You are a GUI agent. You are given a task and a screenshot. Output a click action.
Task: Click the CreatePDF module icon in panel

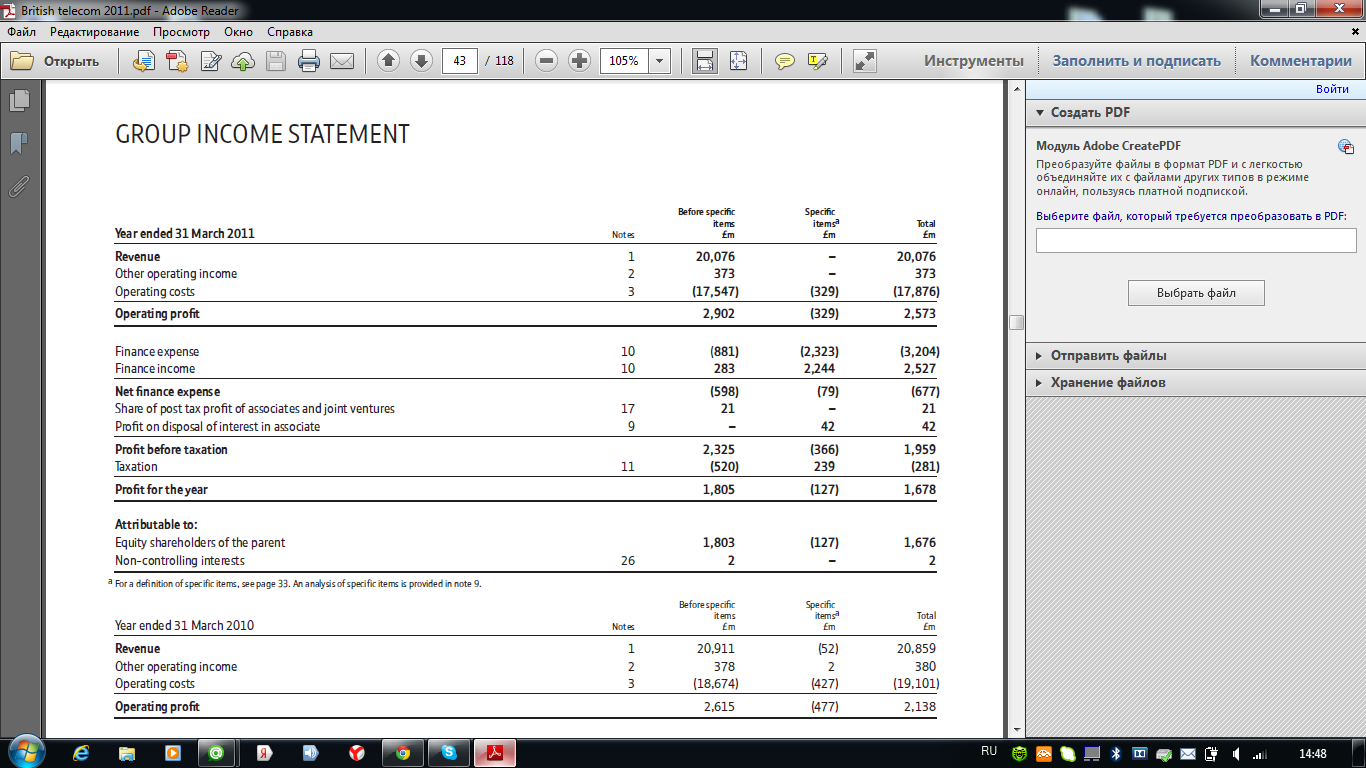tap(1345, 147)
